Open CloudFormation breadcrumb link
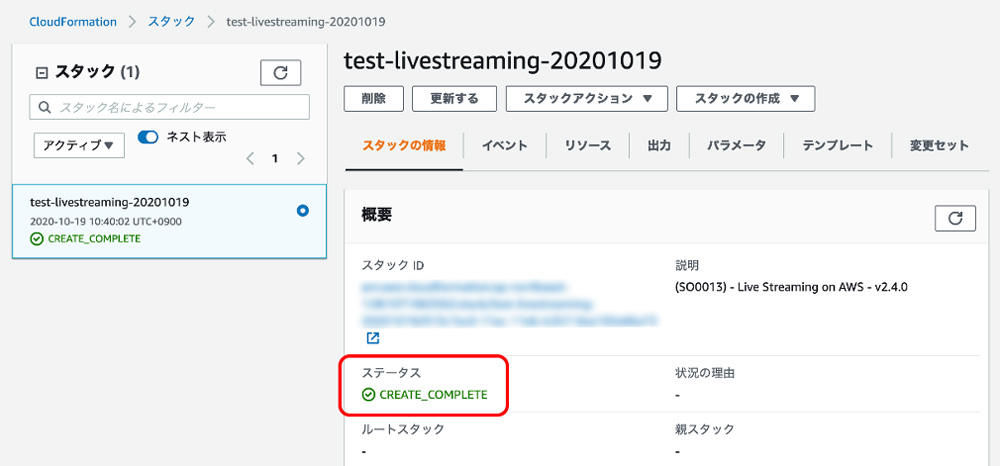 73,22
